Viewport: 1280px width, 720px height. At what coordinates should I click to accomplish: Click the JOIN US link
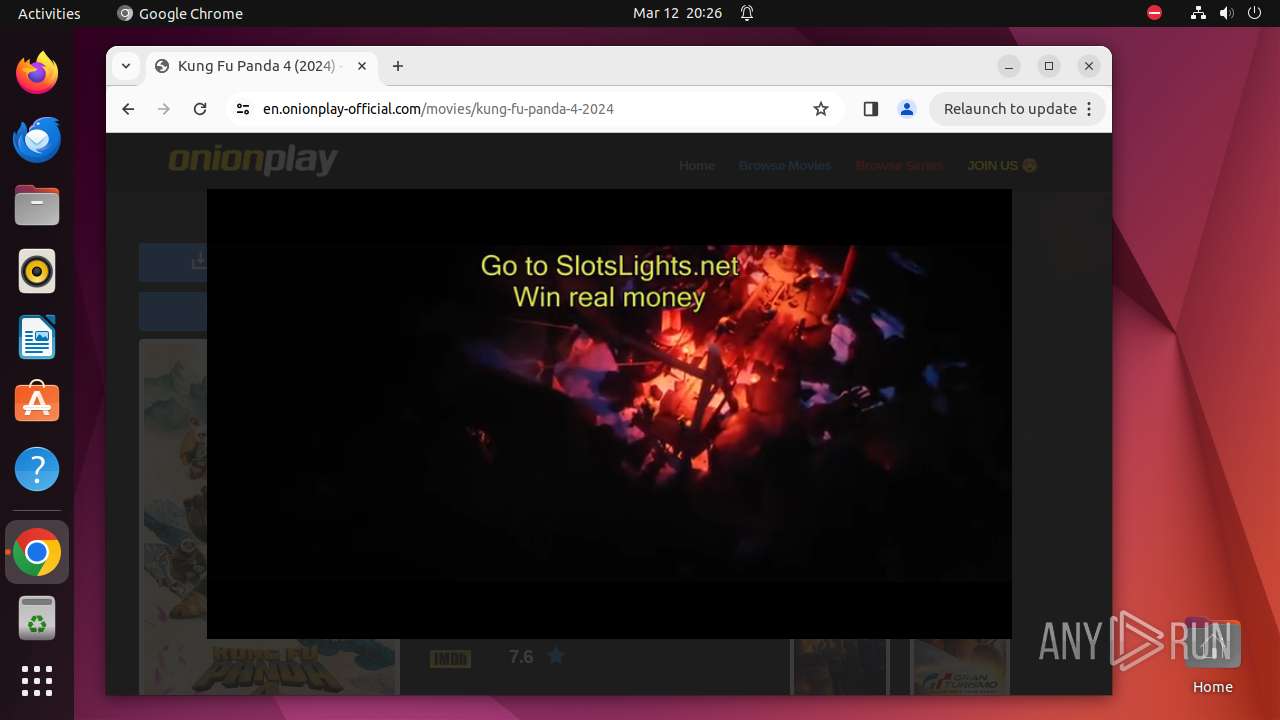[x=1002, y=165]
